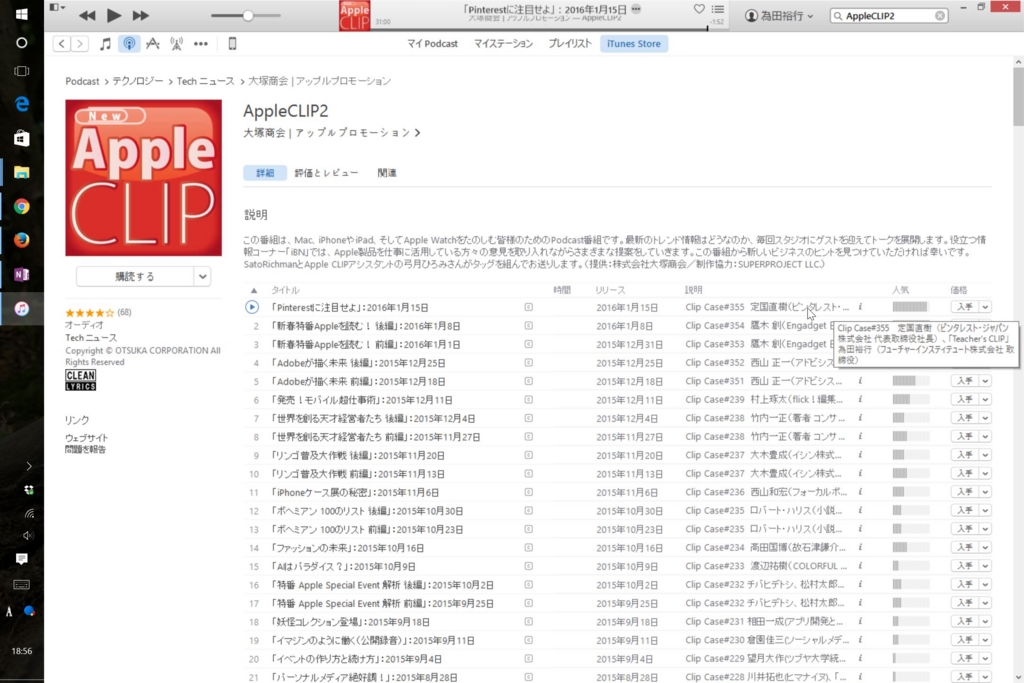
Task: Adjust the volume slider
Action: tap(246, 16)
